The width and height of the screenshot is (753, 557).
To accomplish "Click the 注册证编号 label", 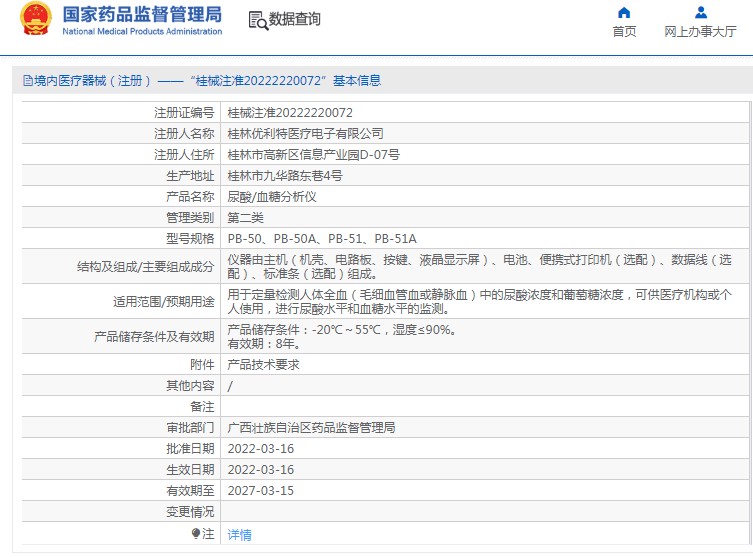I will 184,113.
